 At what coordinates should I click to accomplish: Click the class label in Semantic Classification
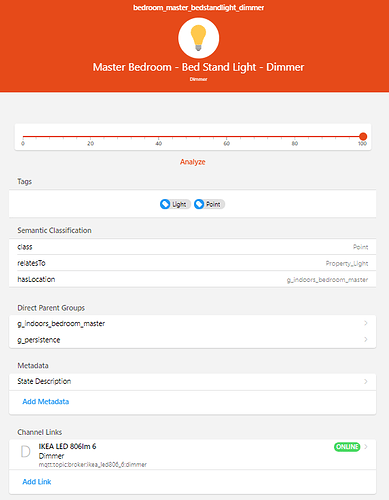(25, 247)
